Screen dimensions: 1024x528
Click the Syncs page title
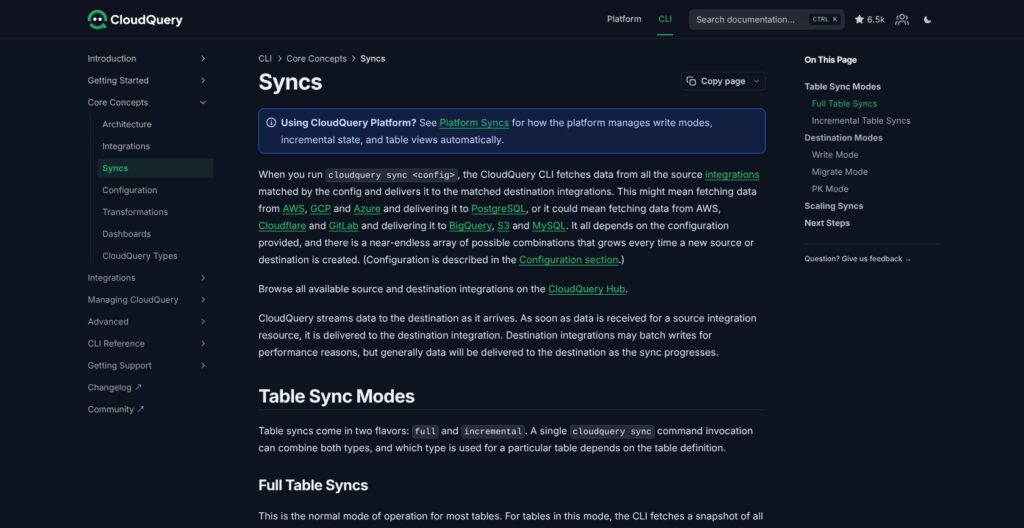290,83
